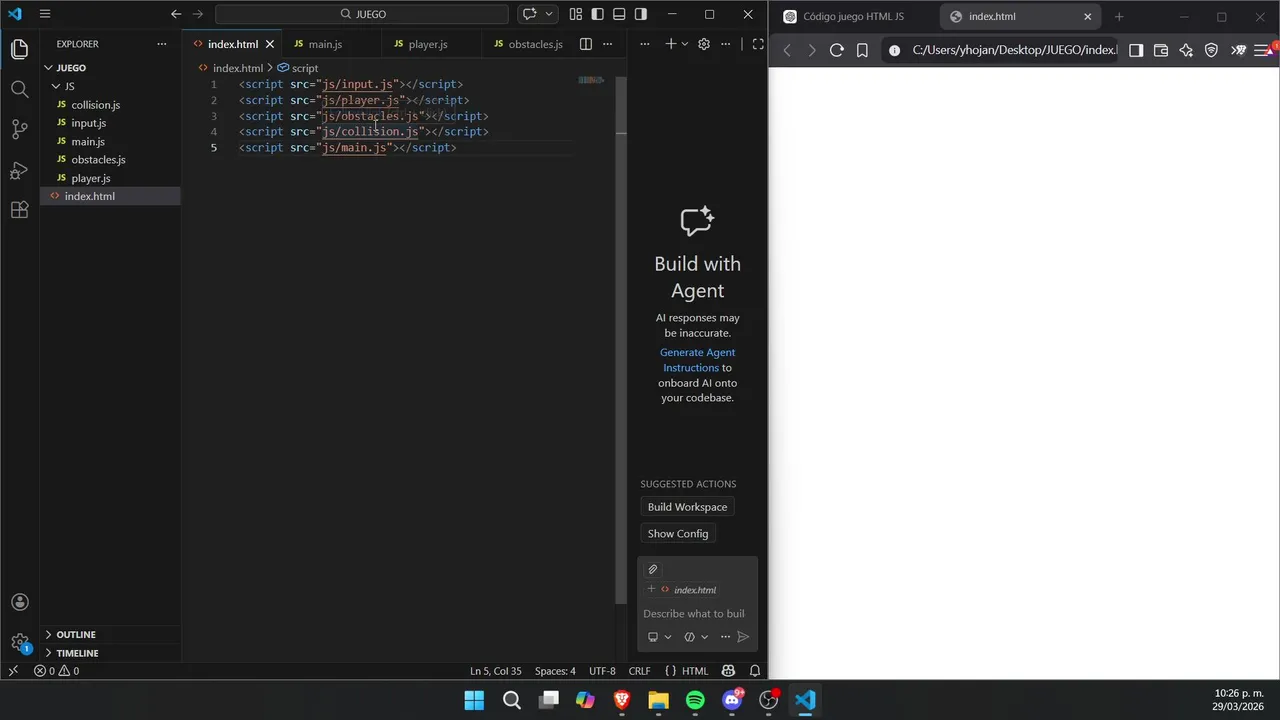Open main.js in the Explorer tree

point(88,142)
